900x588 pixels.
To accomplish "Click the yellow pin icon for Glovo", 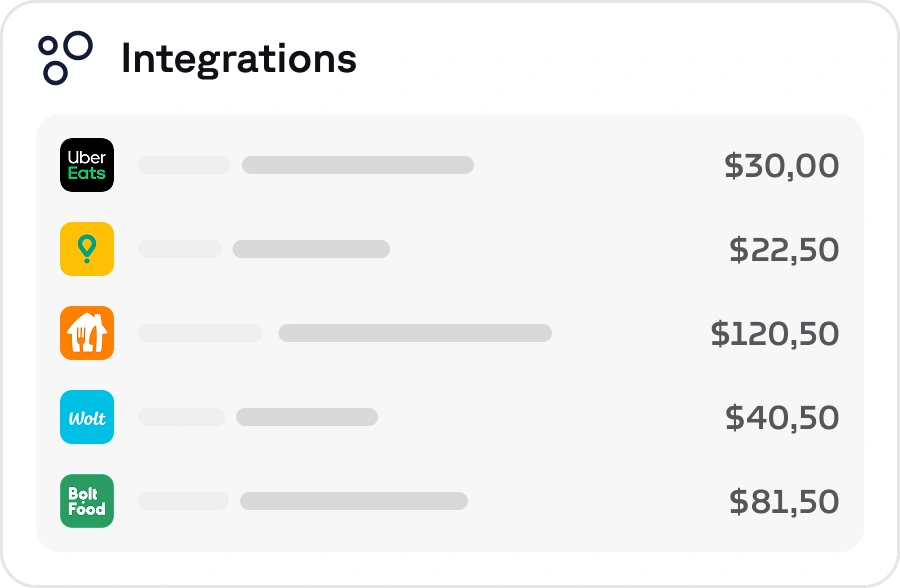I will tap(87, 249).
